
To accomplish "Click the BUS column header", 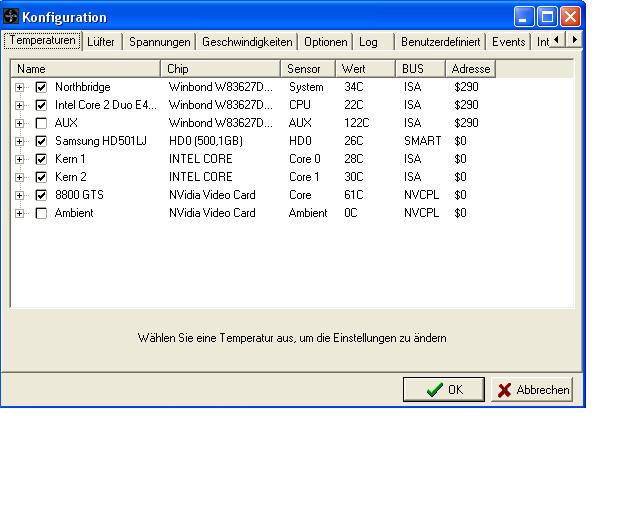I will [x=420, y=69].
